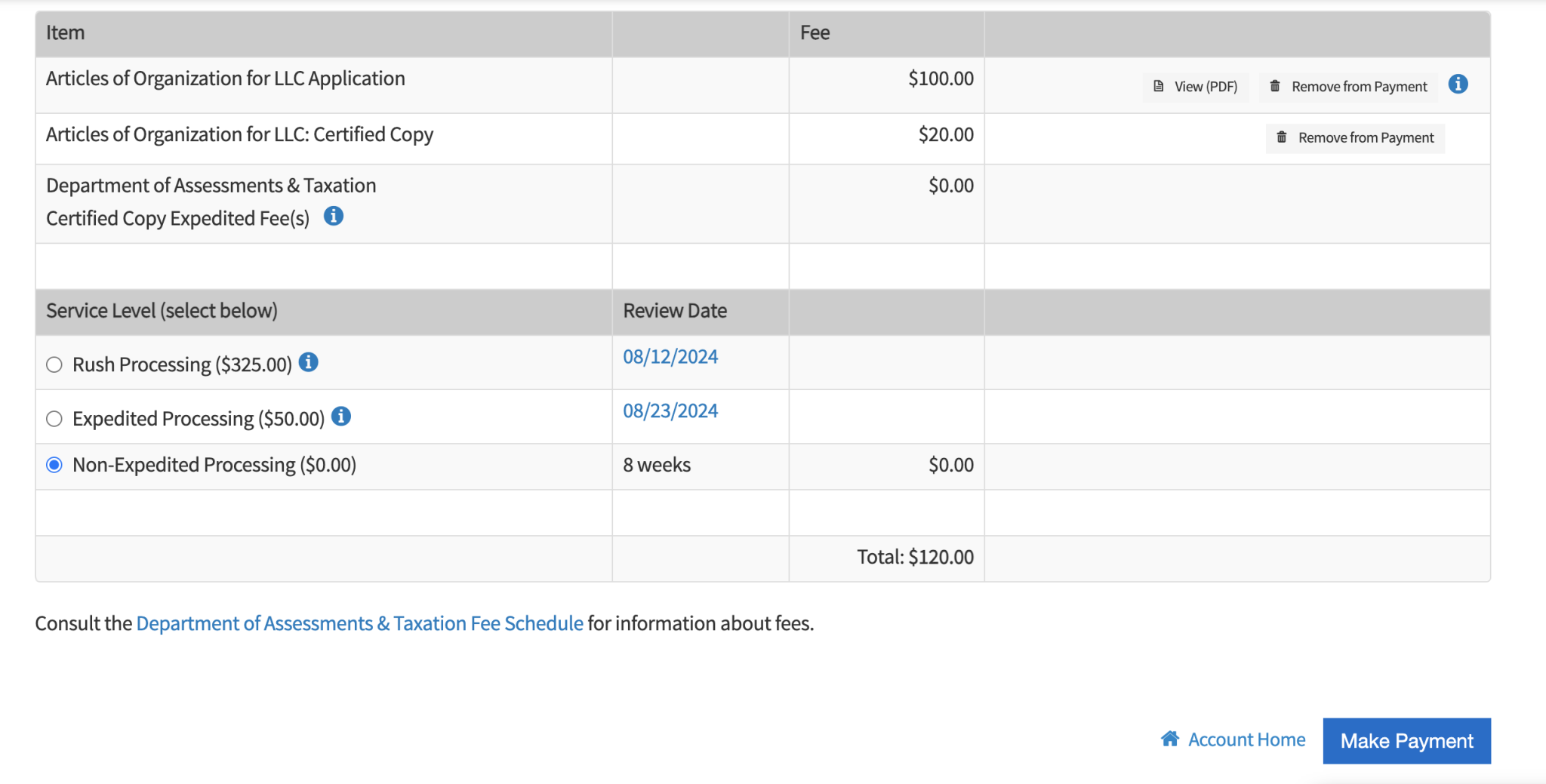Image resolution: width=1546 pixels, height=784 pixels.
Task: Remove LLC Application from payment
Action: (x=1349, y=87)
